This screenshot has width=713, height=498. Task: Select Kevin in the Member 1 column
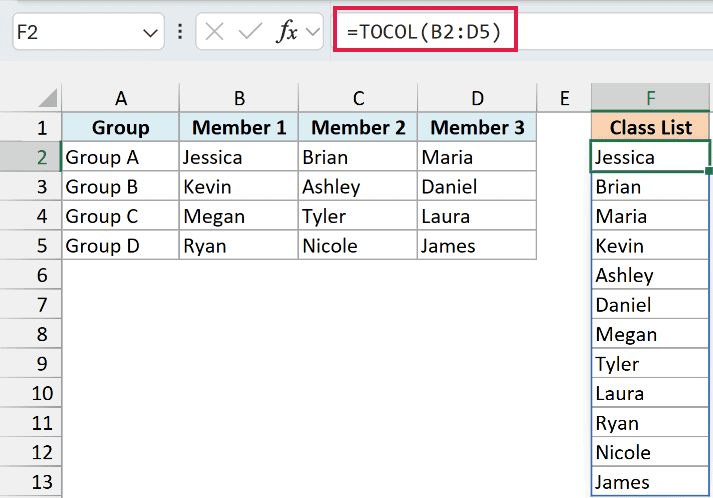coord(239,186)
